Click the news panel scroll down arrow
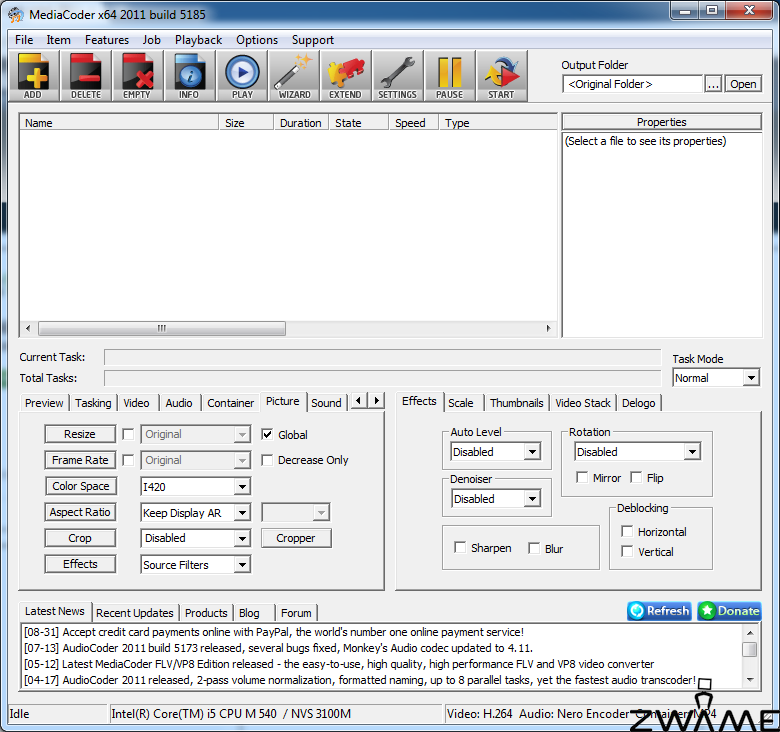780x732 pixels. point(750,680)
